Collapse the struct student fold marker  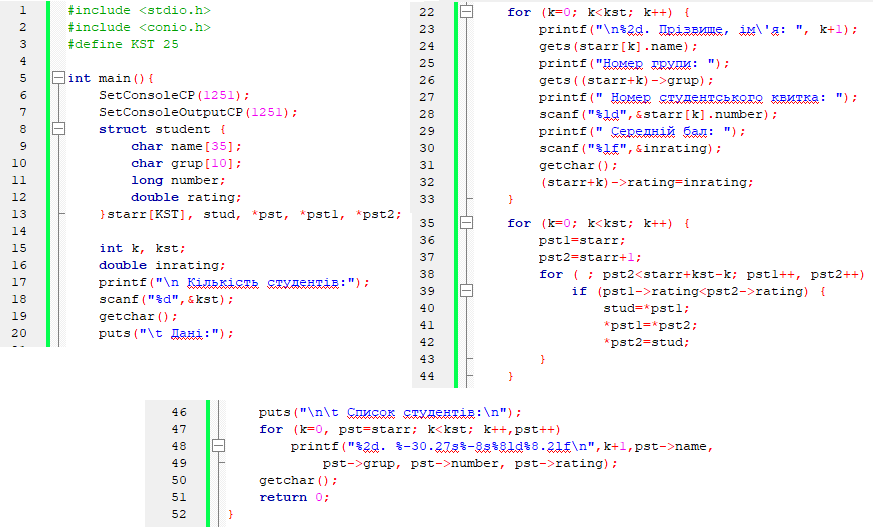pyautogui.click(x=58, y=129)
